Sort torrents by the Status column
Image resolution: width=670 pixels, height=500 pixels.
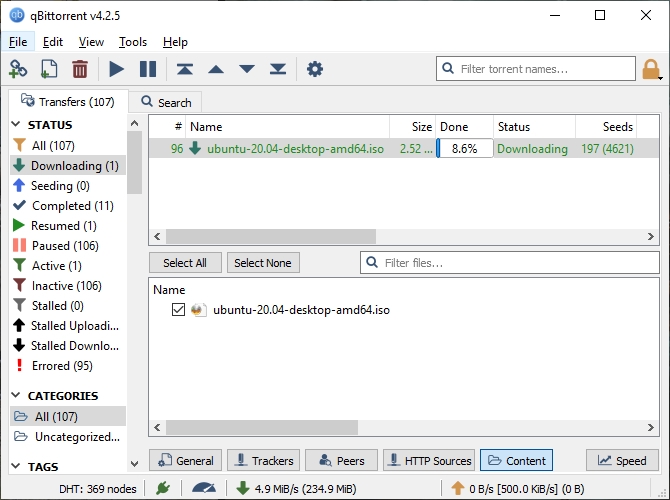click(x=535, y=126)
